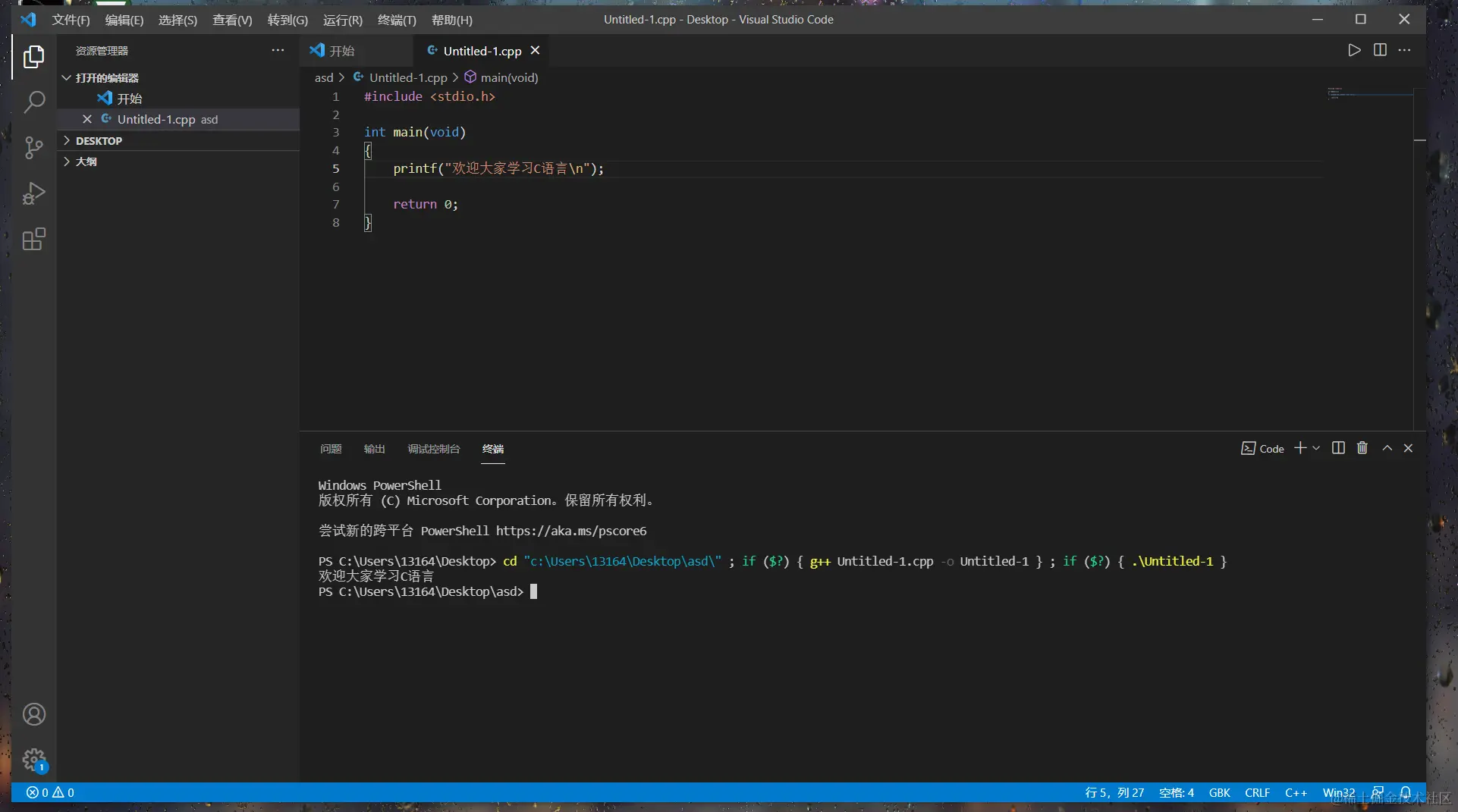This screenshot has height=812, width=1458.
Task: Open the 终端(T) menu
Action: tap(397, 20)
